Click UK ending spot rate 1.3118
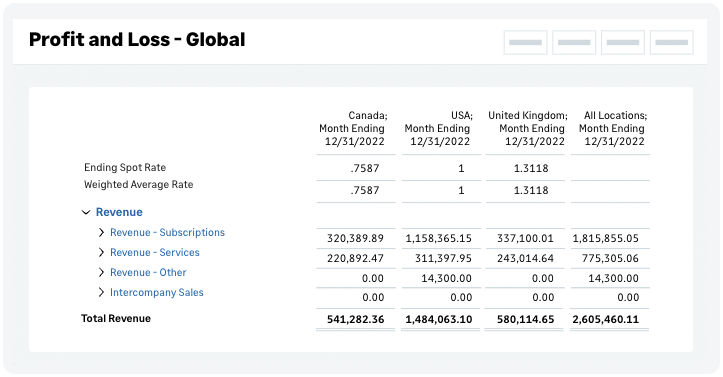Image resolution: width=723 pixels, height=377 pixels. [531, 168]
